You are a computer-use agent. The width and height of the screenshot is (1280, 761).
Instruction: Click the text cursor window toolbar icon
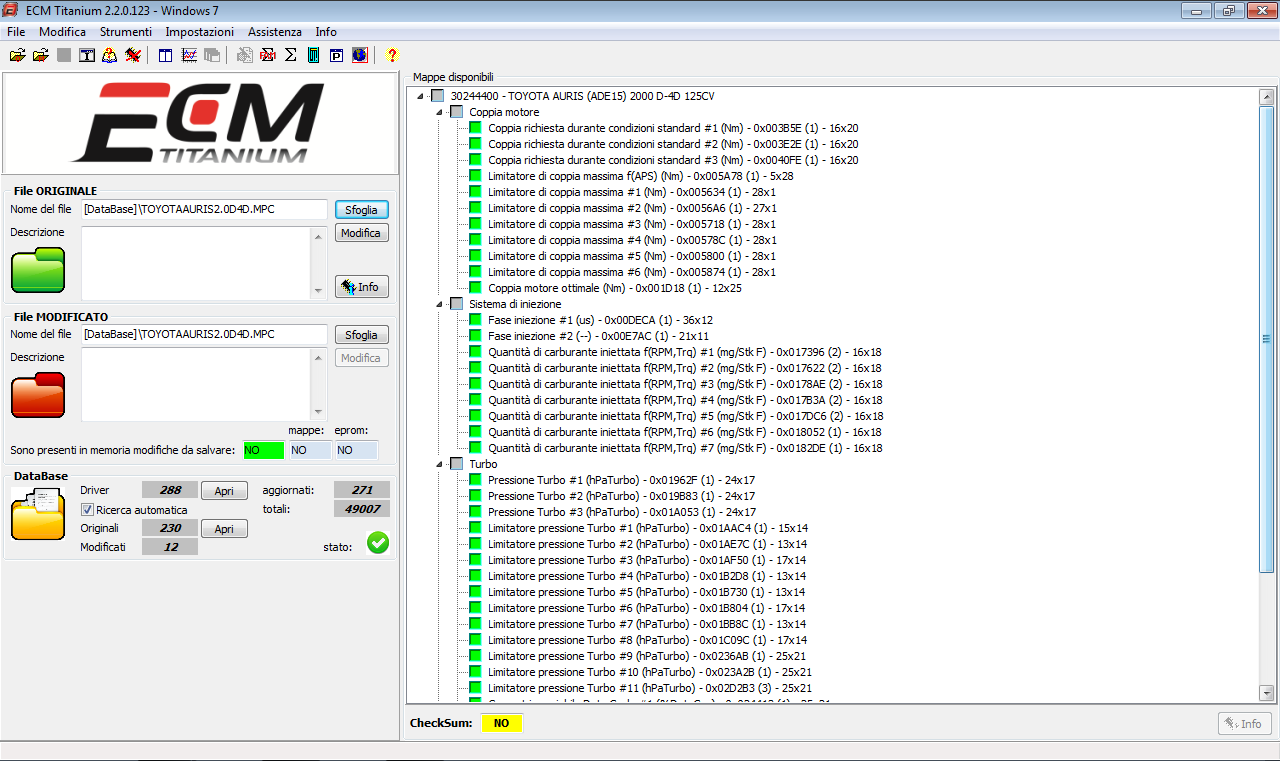click(87, 55)
